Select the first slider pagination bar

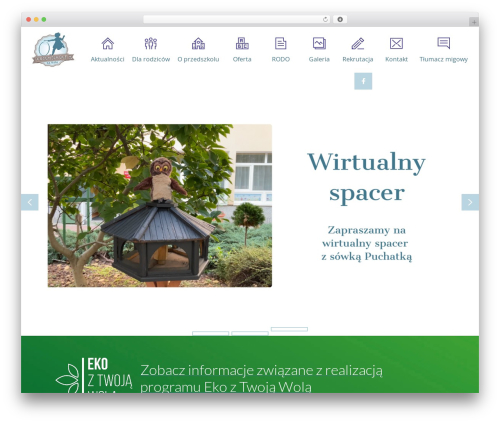(210, 333)
